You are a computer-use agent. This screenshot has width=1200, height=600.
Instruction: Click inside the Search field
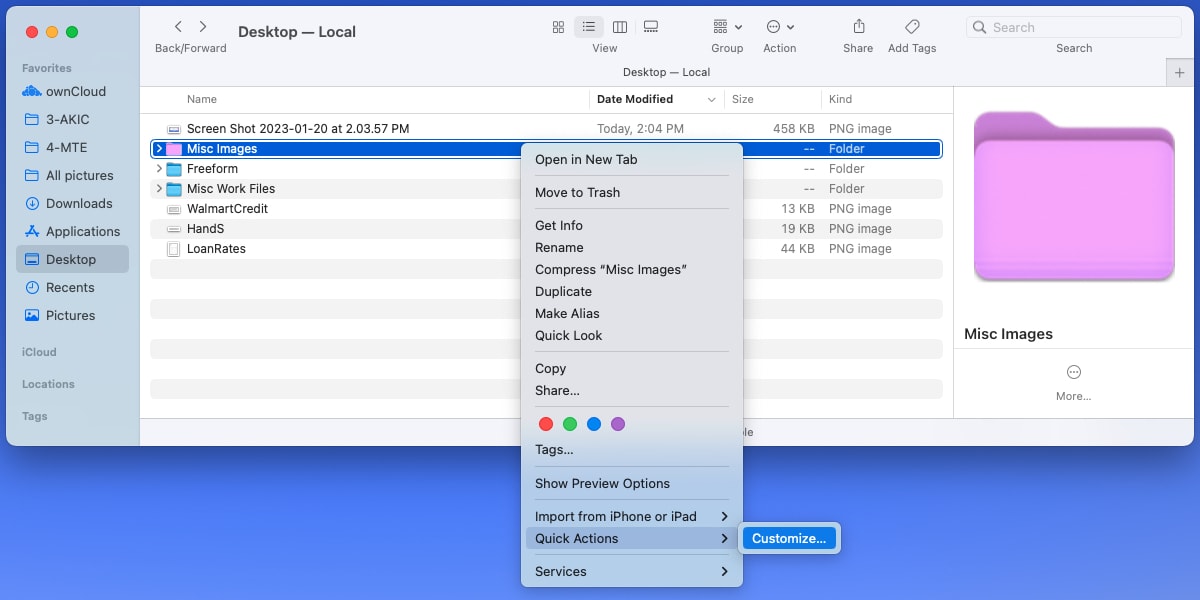(x=1073, y=27)
